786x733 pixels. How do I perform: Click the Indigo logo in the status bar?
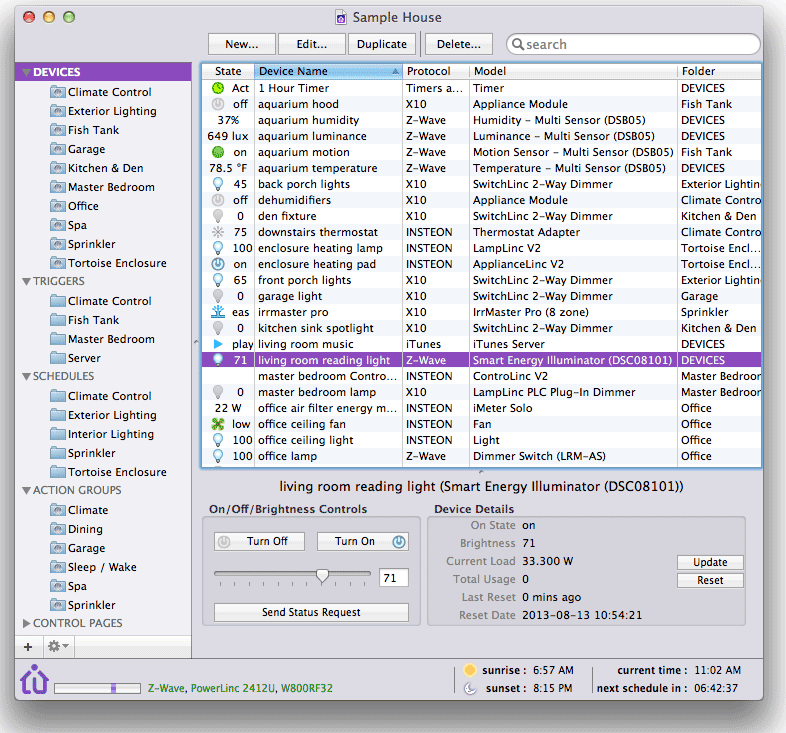(x=34, y=679)
